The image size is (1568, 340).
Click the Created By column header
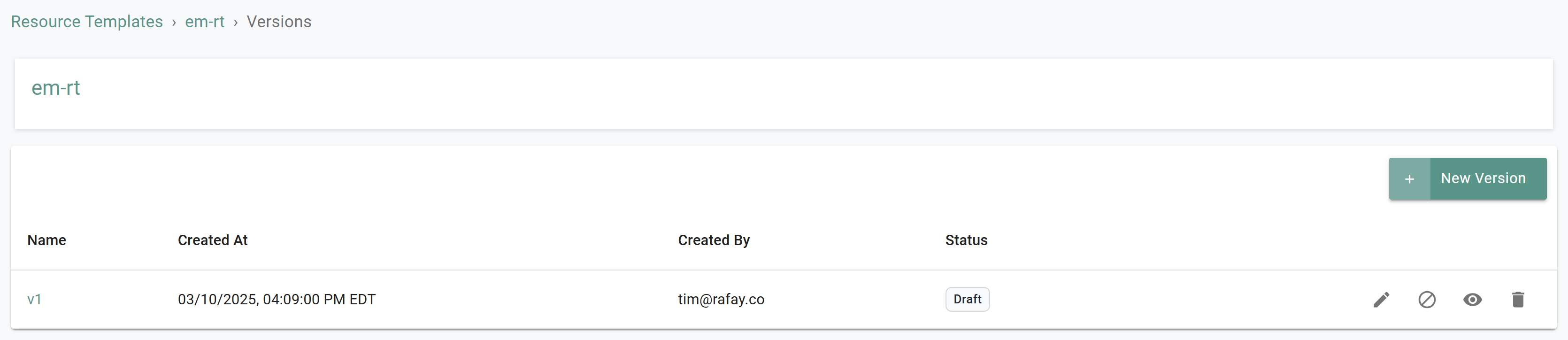(714, 240)
